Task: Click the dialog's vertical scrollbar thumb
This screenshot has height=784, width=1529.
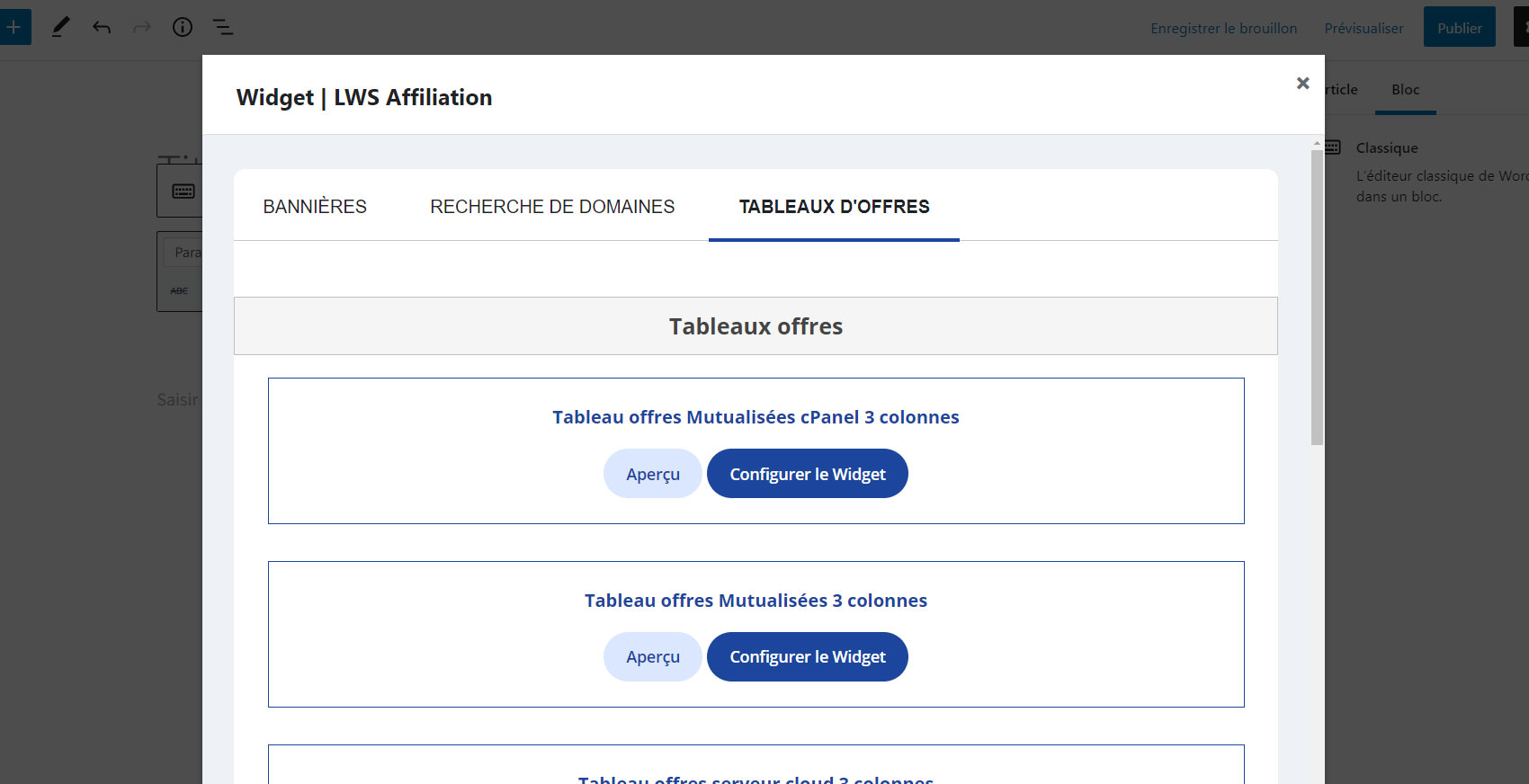Action: (x=1317, y=297)
